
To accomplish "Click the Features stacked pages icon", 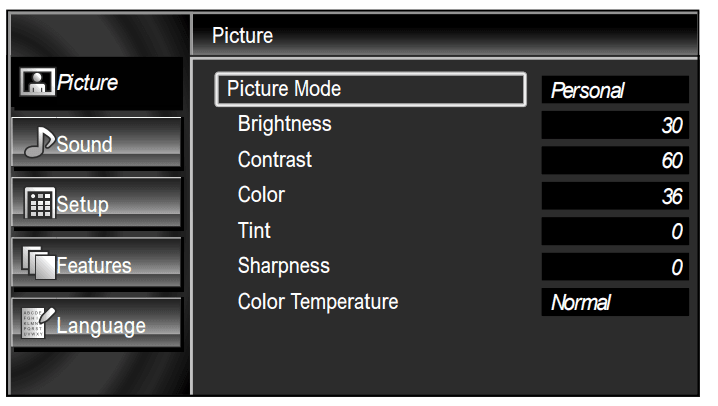I will (x=37, y=265).
